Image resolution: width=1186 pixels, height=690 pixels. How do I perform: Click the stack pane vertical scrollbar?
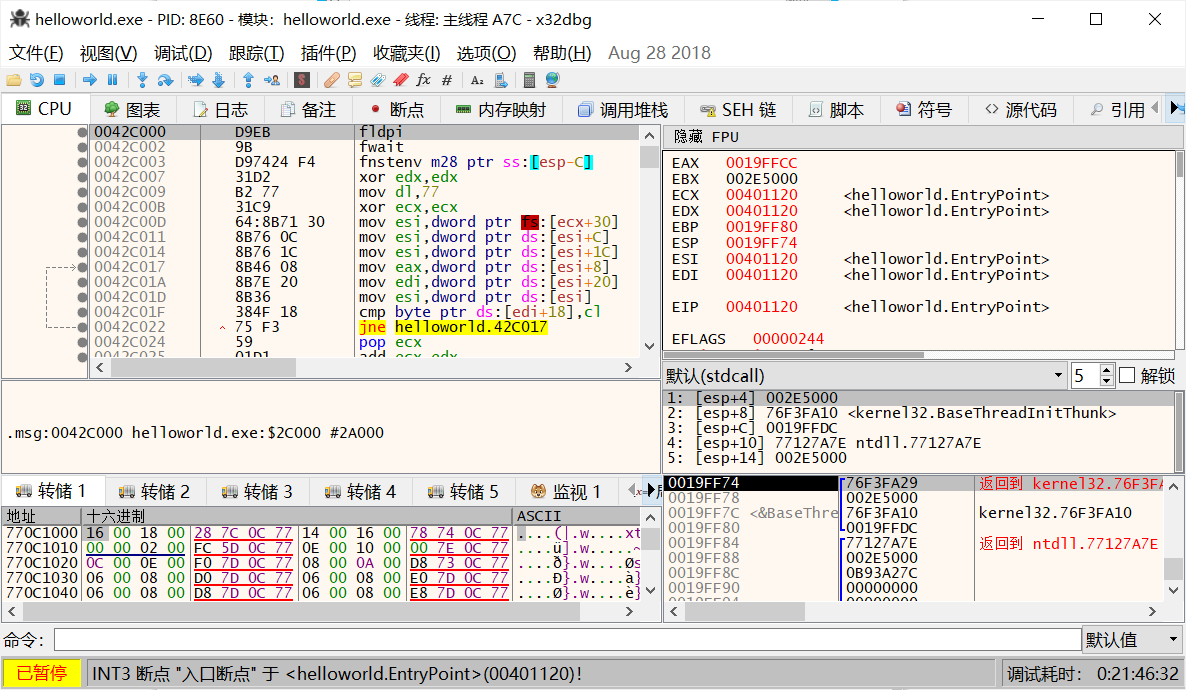(1173, 538)
